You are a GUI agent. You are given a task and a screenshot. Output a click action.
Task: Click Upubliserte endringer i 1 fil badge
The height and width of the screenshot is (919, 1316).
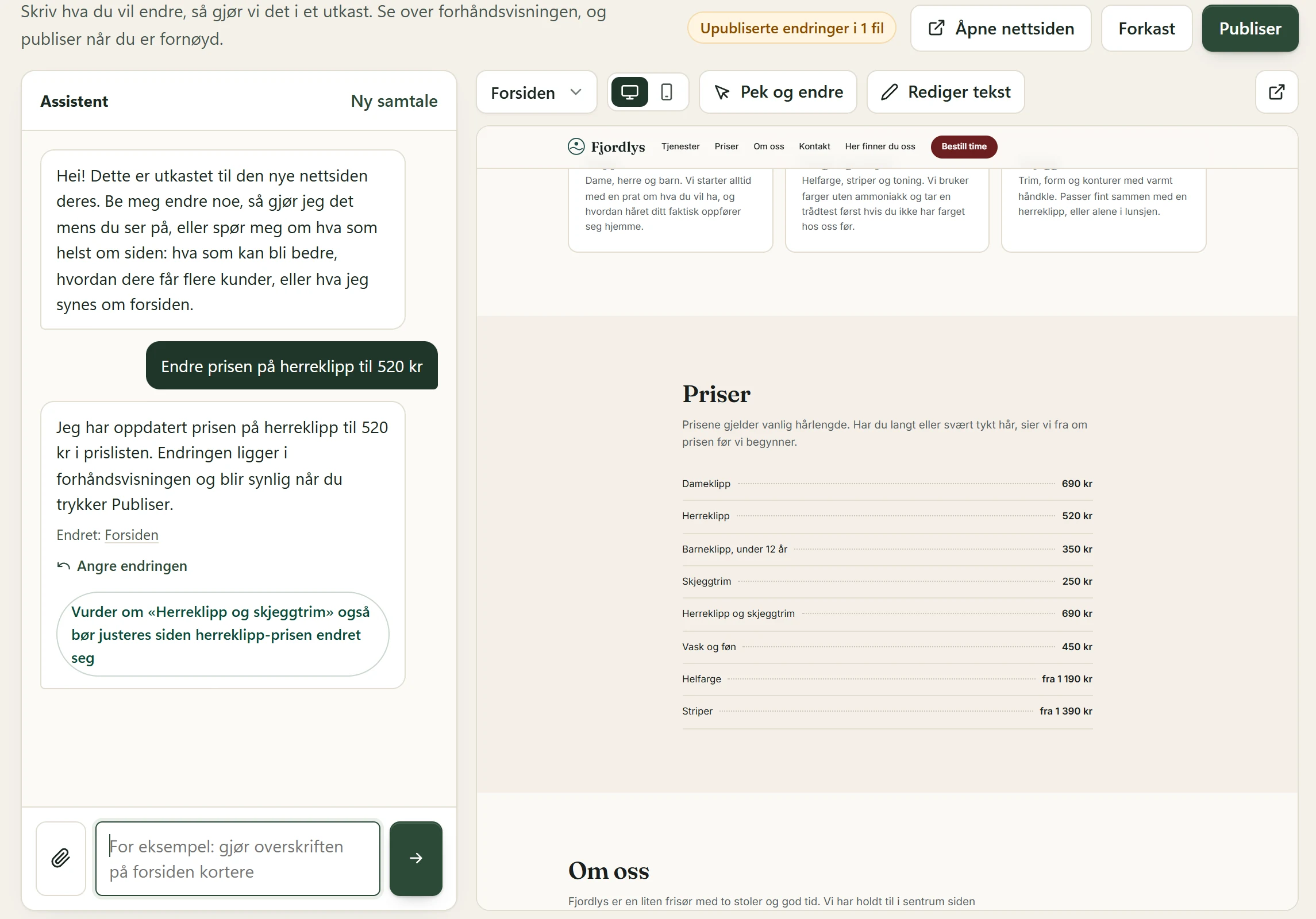[x=791, y=28]
